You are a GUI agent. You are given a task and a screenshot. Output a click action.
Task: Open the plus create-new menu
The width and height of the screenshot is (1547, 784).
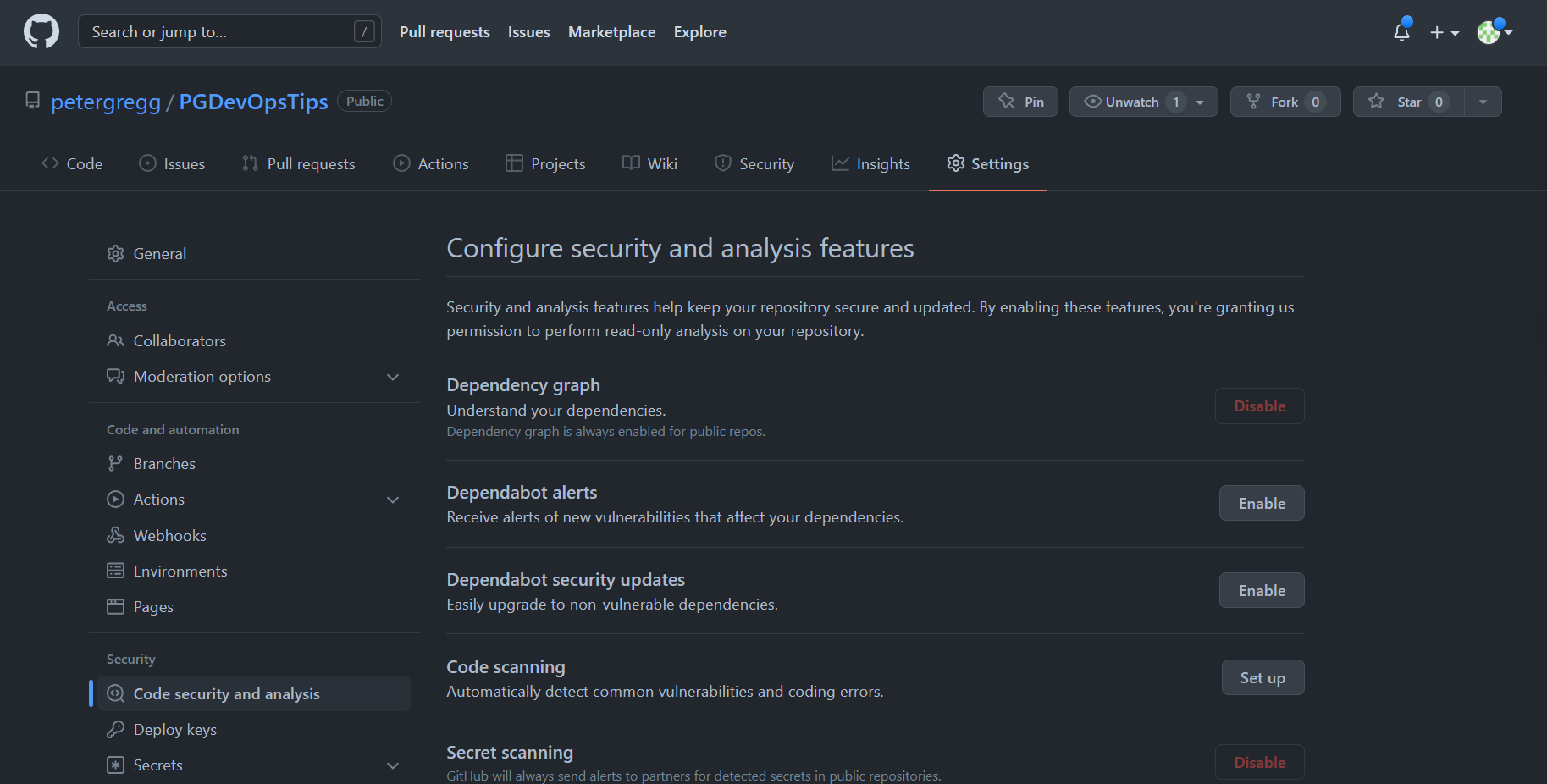pyautogui.click(x=1444, y=32)
